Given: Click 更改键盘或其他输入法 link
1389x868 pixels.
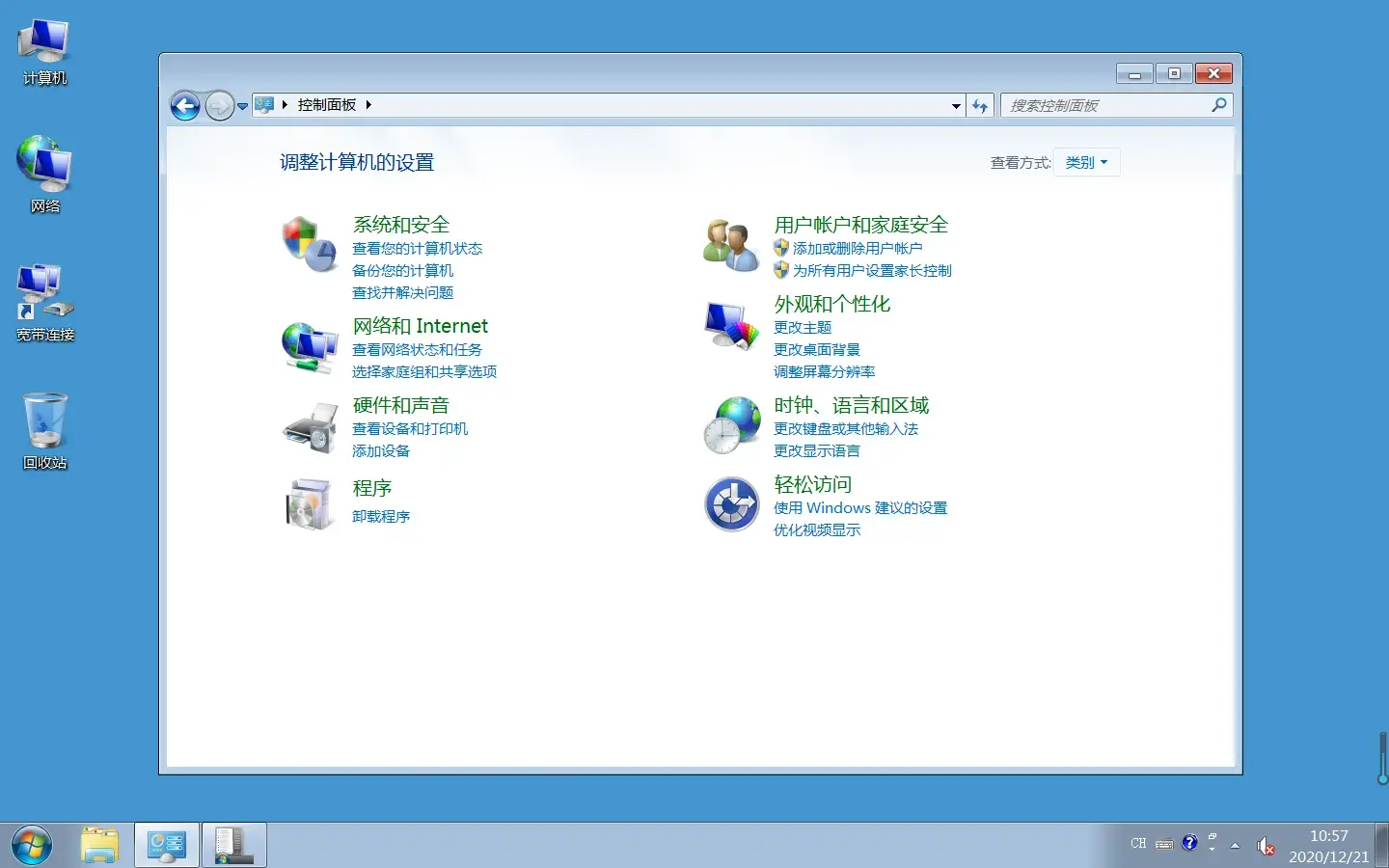Looking at the screenshot, I should (846, 429).
